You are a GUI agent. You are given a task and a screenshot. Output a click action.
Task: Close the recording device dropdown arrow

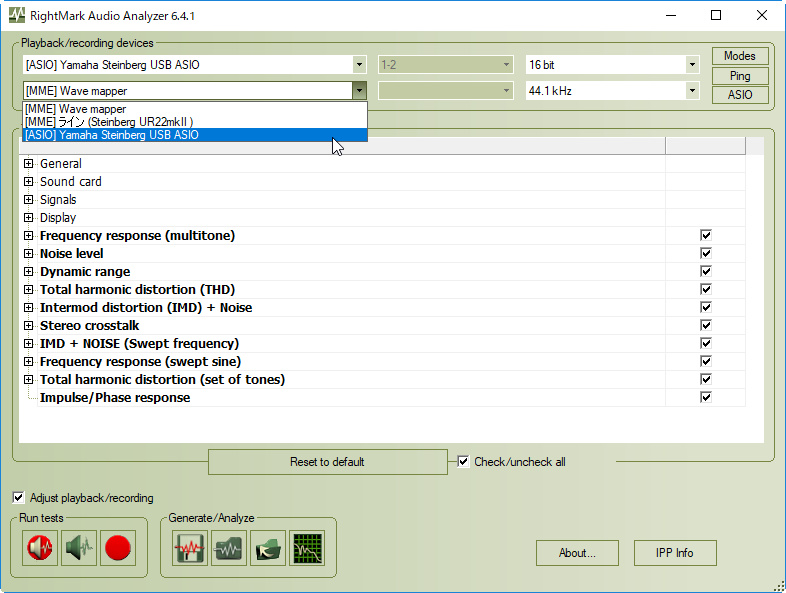(x=359, y=91)
